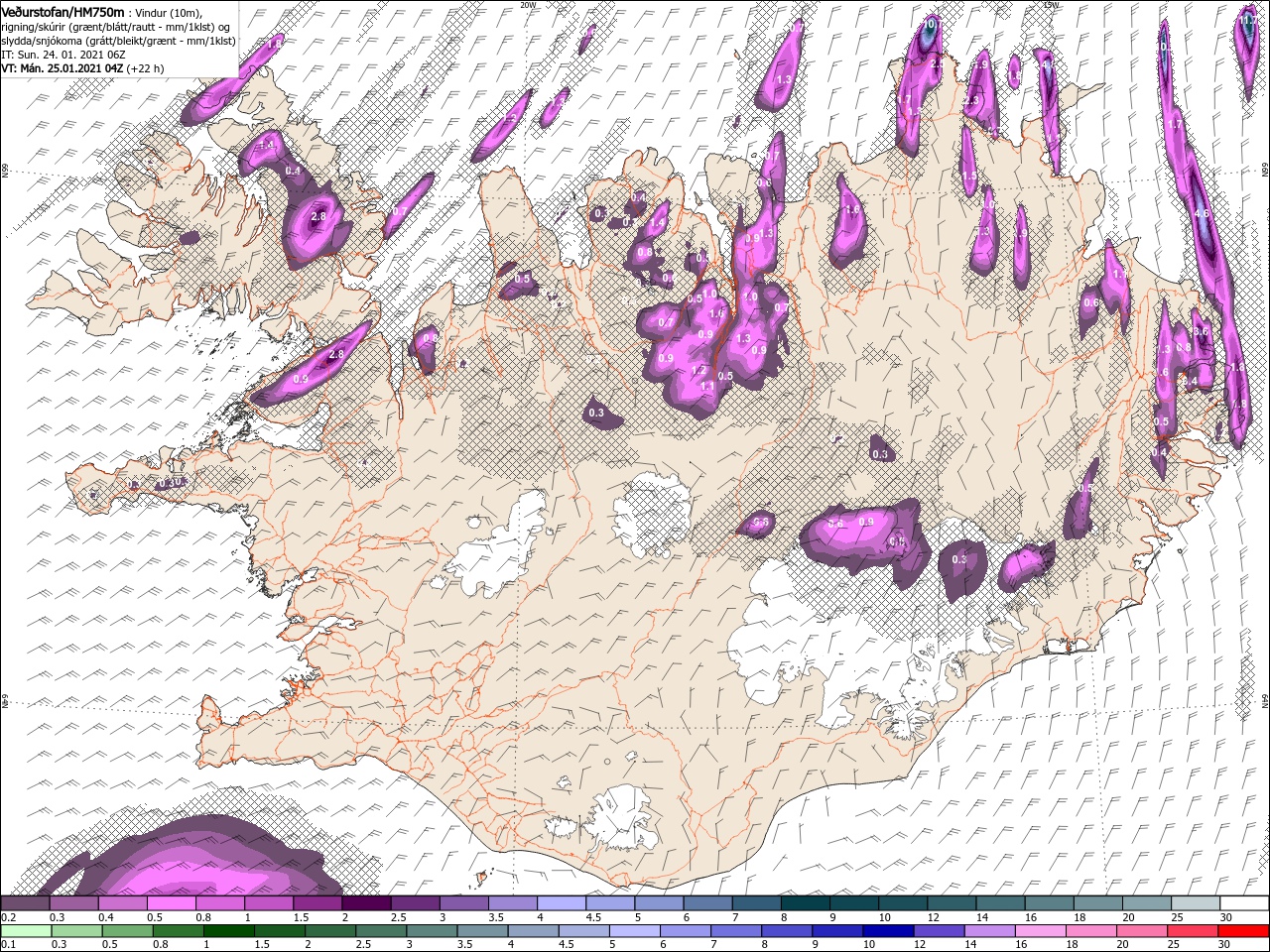Choose the violet 12–14 bottom-row swatch
Image resolution: width=1270 pixels, height=952 pixels.
coord(938,931)
